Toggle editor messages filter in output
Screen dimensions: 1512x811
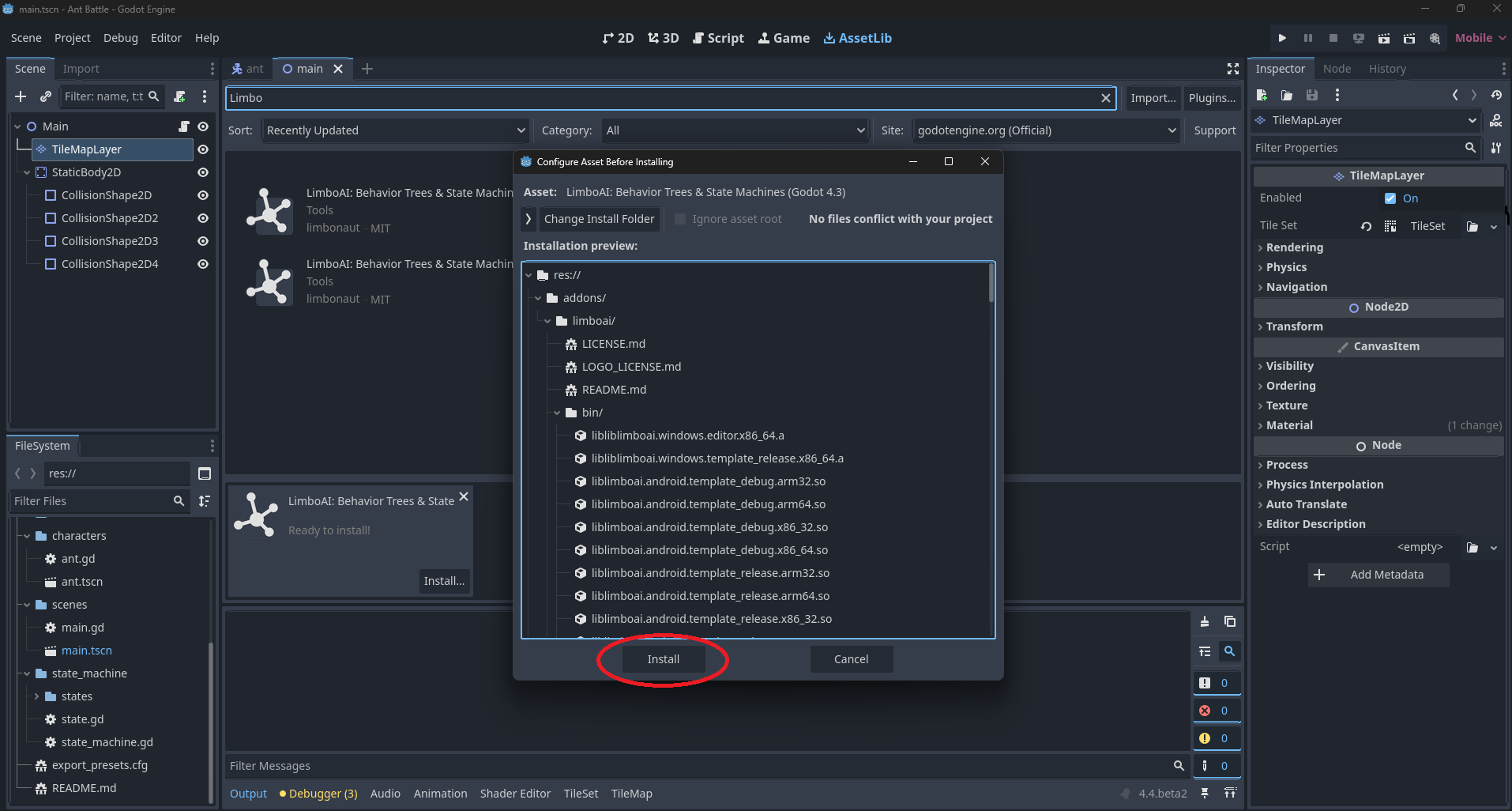1217,766
